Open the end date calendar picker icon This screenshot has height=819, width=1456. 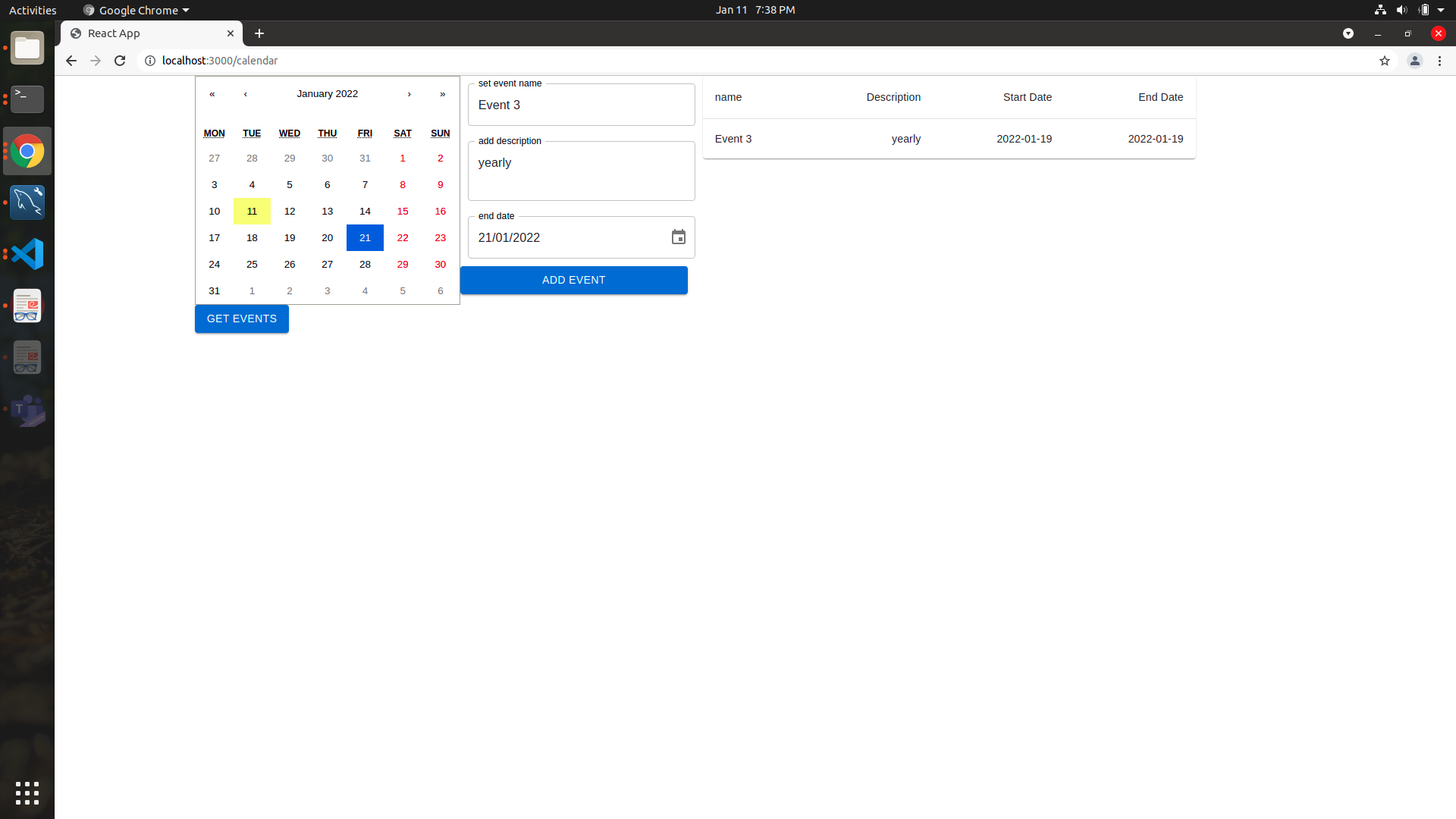pos(679,237)
